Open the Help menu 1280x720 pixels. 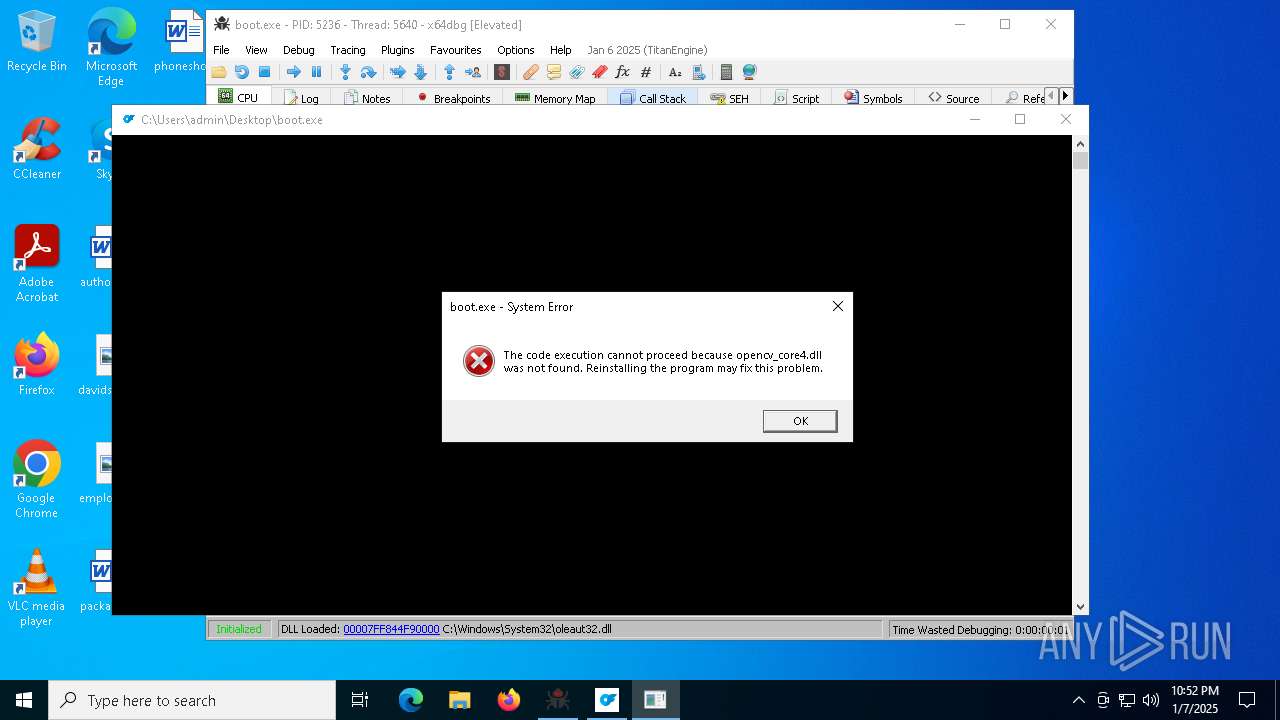[561, 50]
